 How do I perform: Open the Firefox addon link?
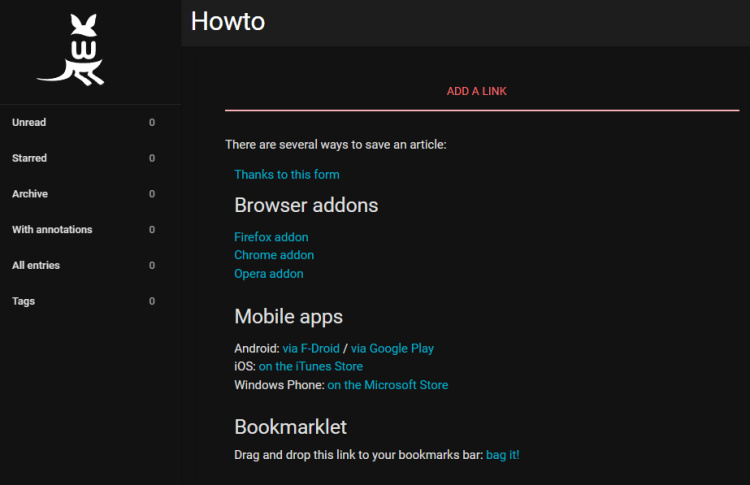click(x=271, y=238)
